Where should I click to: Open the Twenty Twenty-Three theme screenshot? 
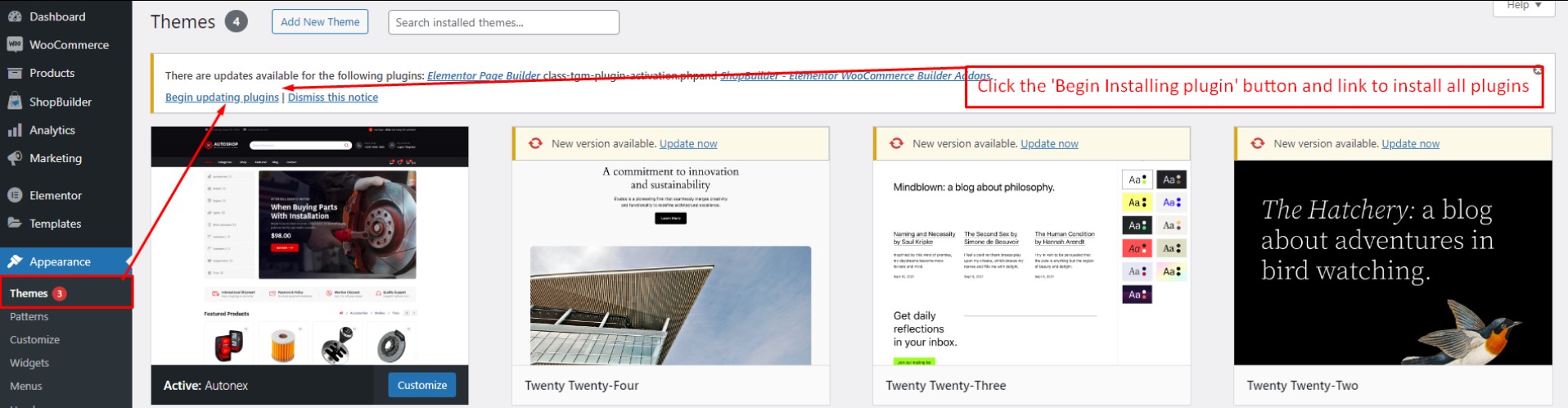click(1032, 262)
